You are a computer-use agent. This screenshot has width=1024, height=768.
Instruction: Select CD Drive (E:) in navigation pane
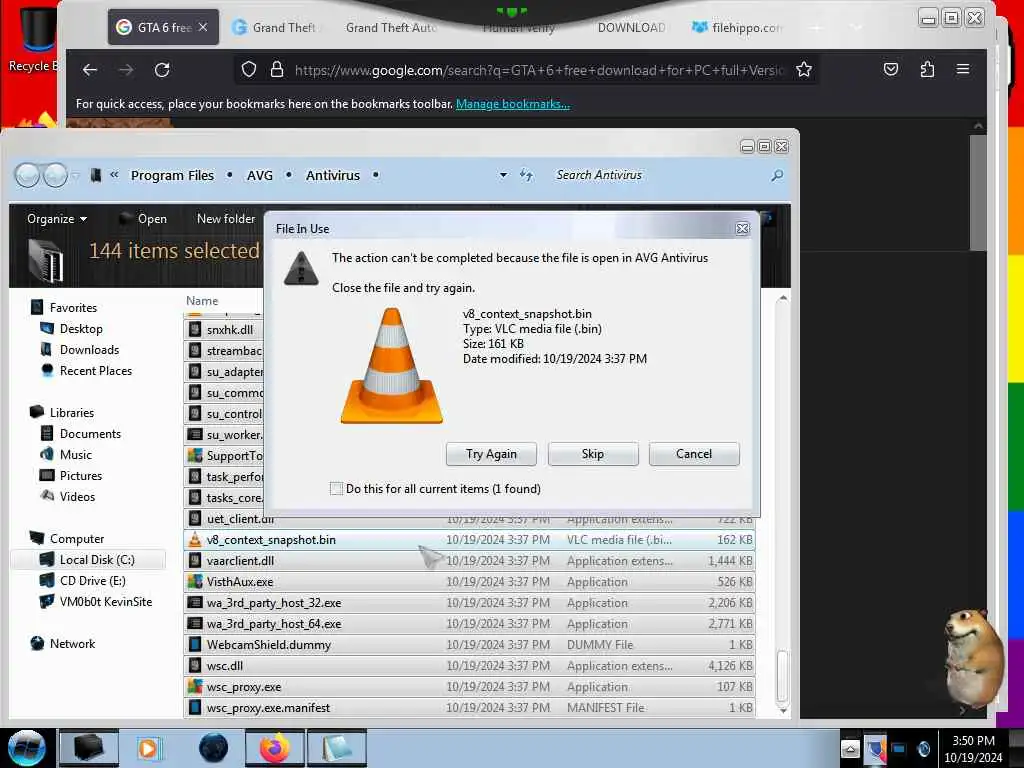92,581
